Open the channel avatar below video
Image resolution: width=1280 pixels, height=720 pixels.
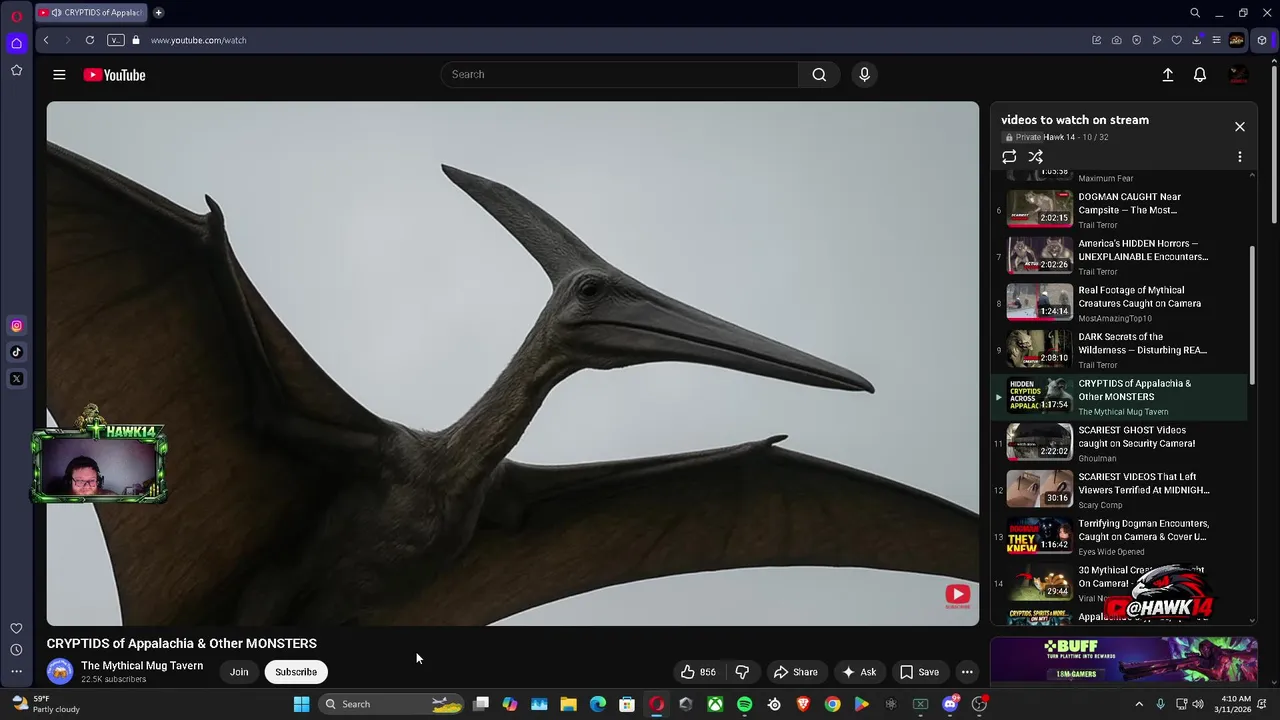tap(60, 672)
